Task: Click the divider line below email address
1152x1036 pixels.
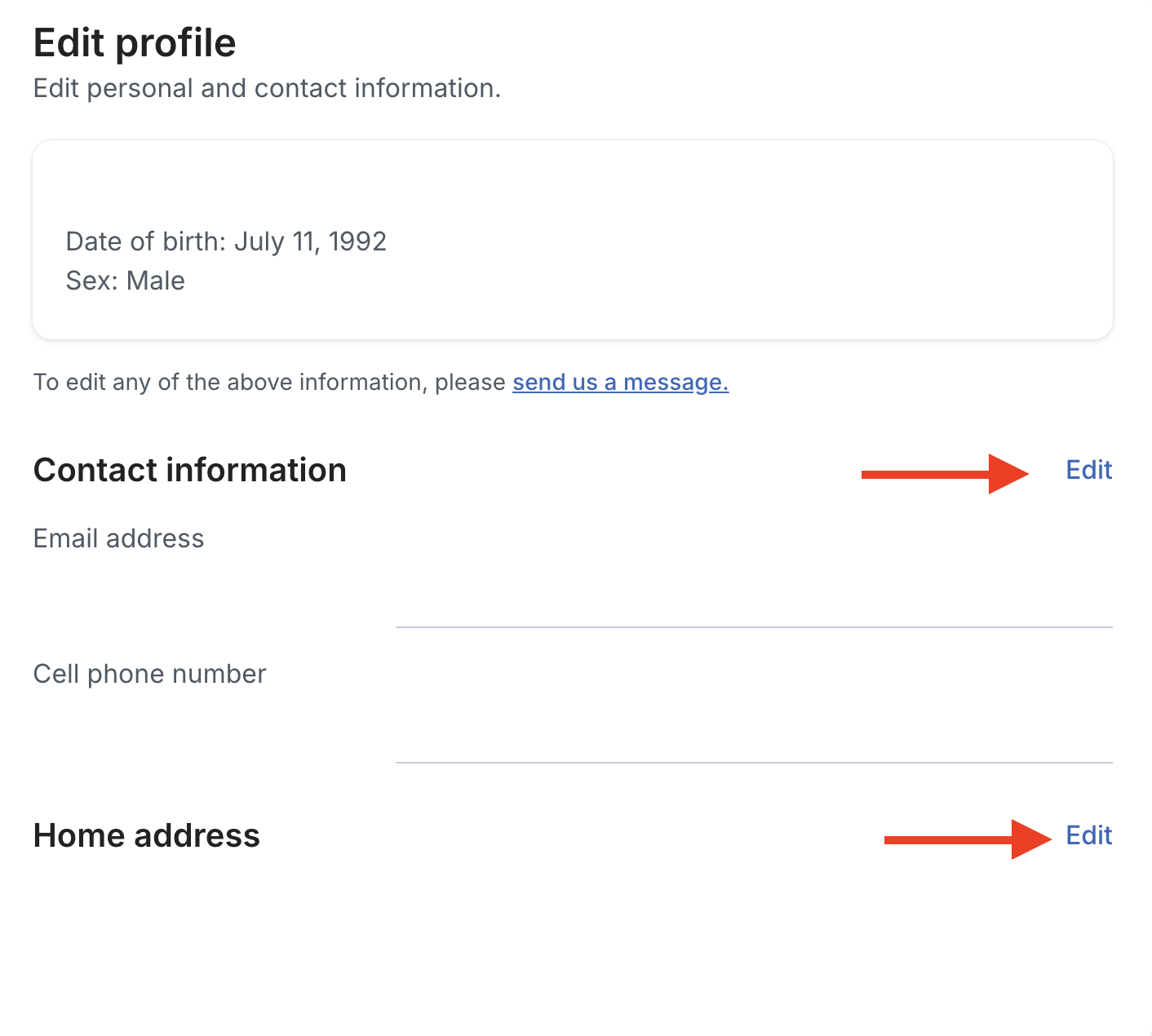Action: click(x=754, y=627)
